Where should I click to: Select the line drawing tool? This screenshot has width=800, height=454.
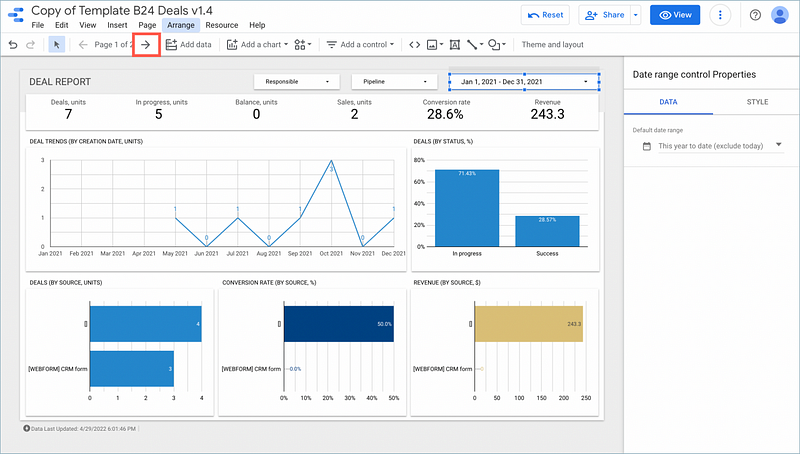pyautogui.click(x=474, y=45)
